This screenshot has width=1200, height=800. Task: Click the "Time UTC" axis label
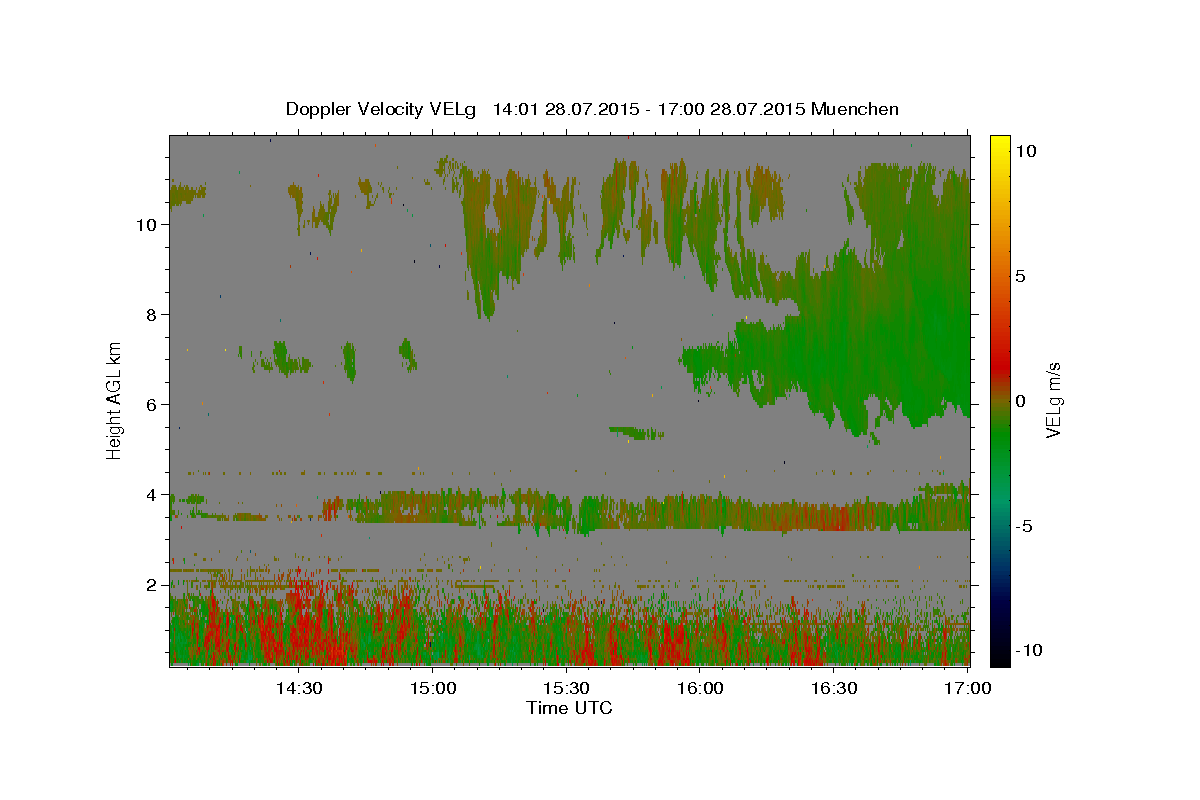point(569,708)
